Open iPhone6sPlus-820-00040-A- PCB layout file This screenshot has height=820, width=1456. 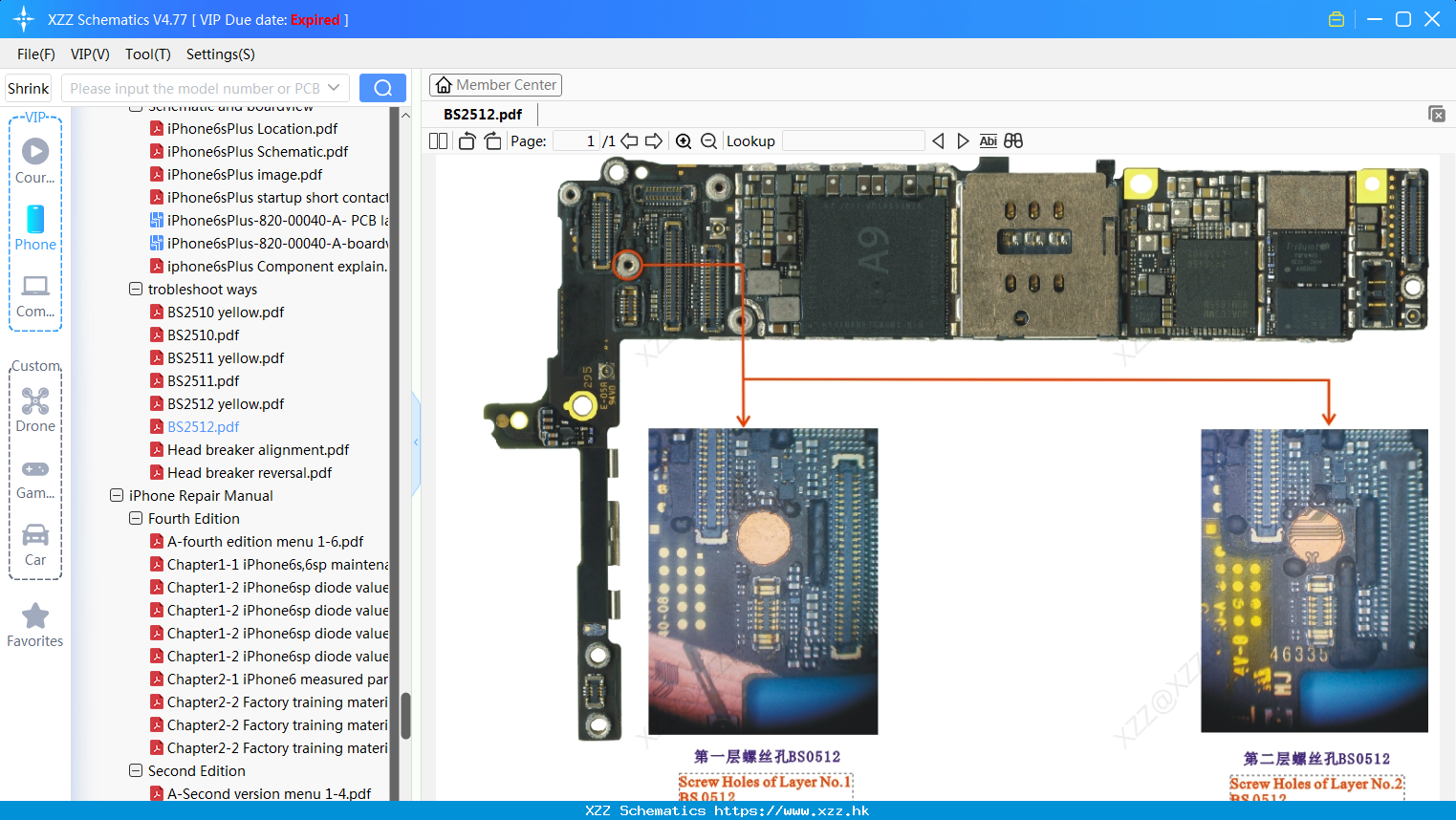[x=270, y=220]
